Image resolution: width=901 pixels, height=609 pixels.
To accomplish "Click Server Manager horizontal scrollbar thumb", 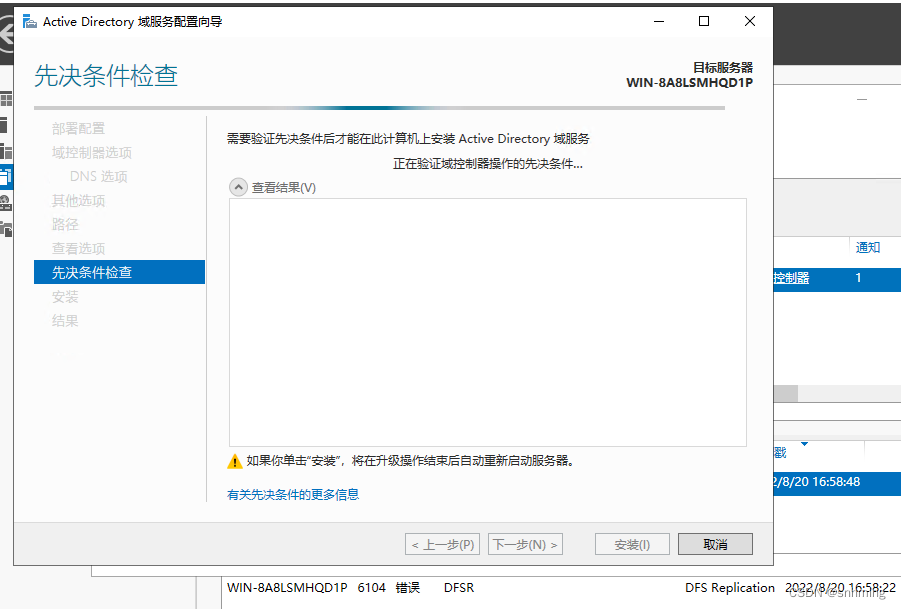I will 786,394.
